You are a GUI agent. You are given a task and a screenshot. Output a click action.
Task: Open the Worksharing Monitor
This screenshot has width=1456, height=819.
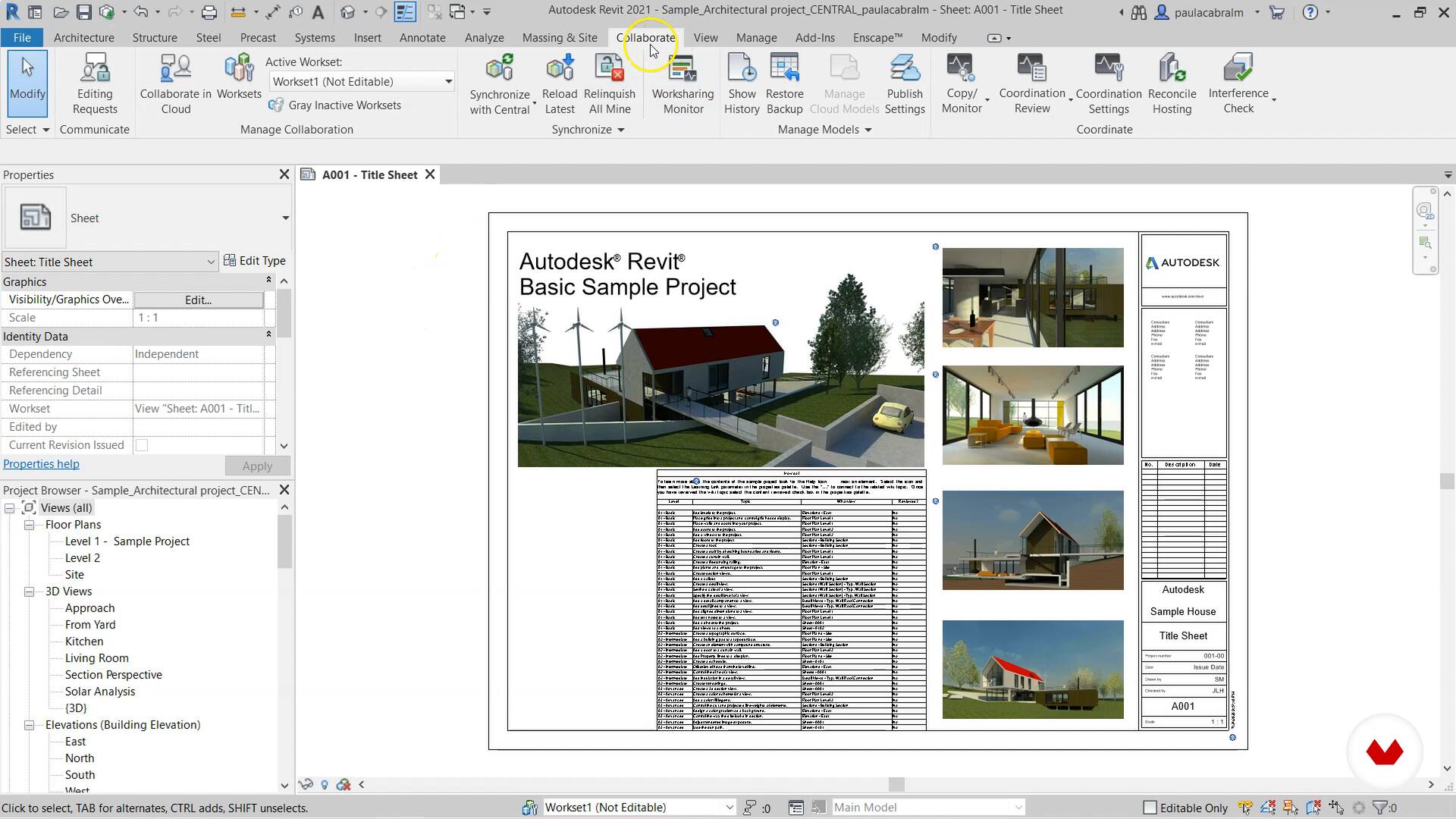click(682, 83)
